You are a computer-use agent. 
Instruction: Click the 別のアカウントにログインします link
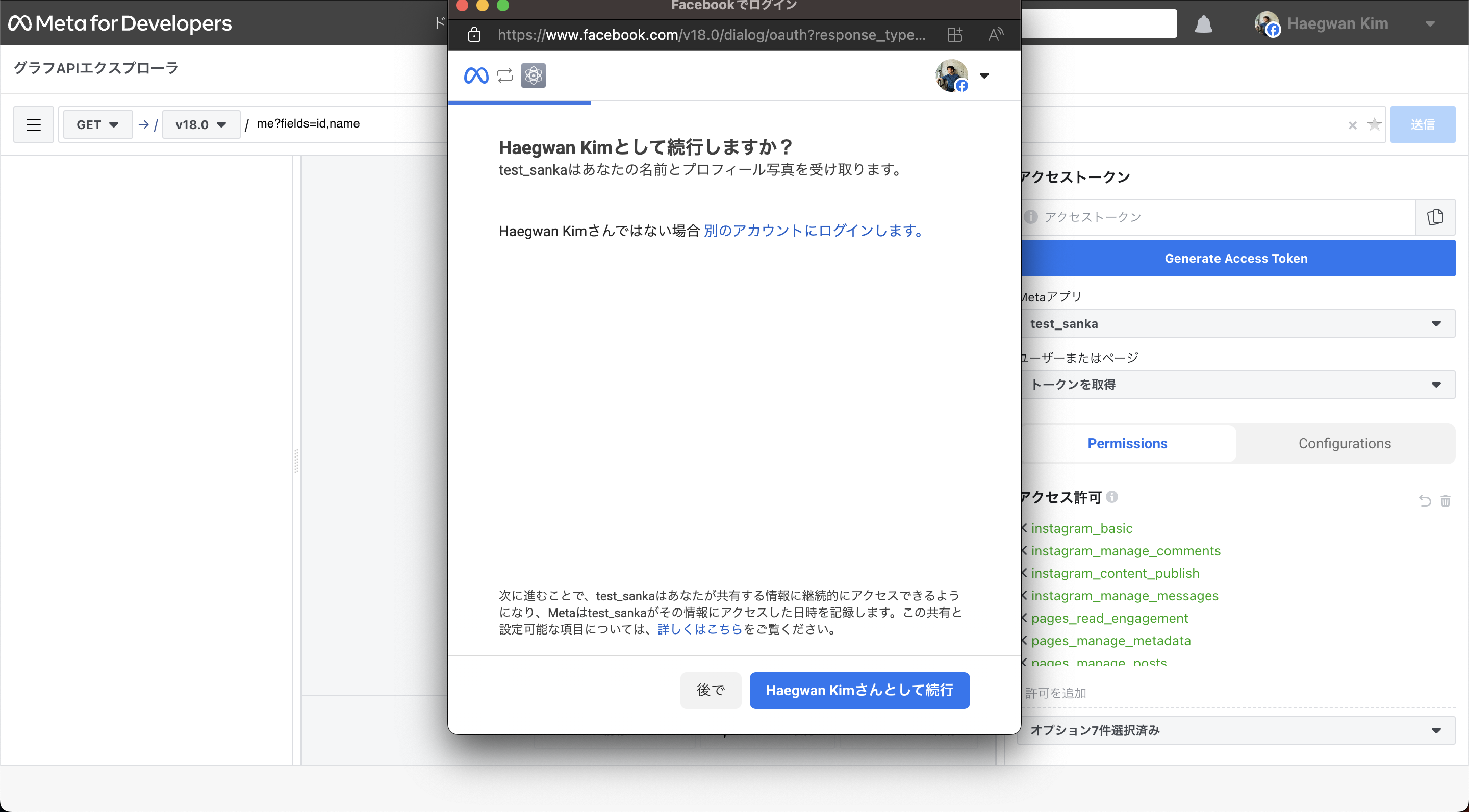813,231
